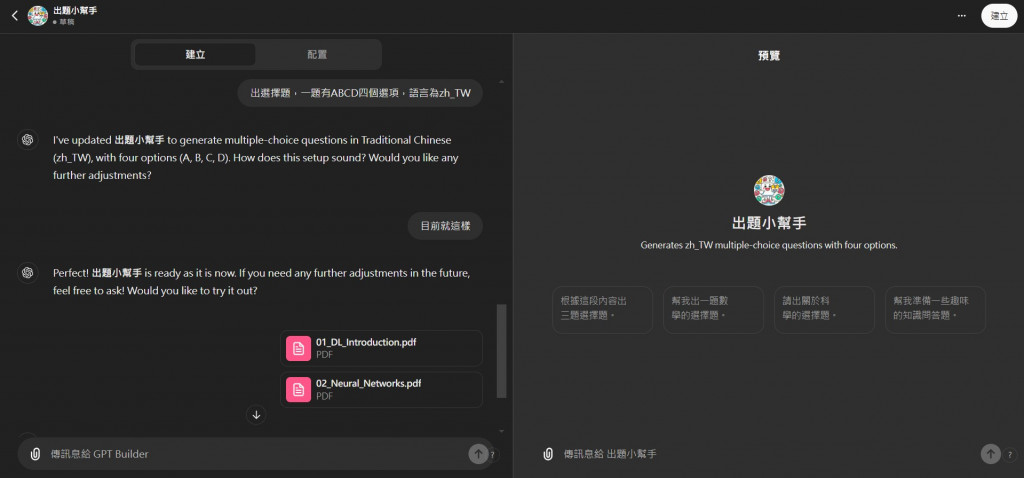The width and height of the screenshot is (1024, 478).
Task: Click the ChatGPT icon beside the first reply
Action: 27,140
